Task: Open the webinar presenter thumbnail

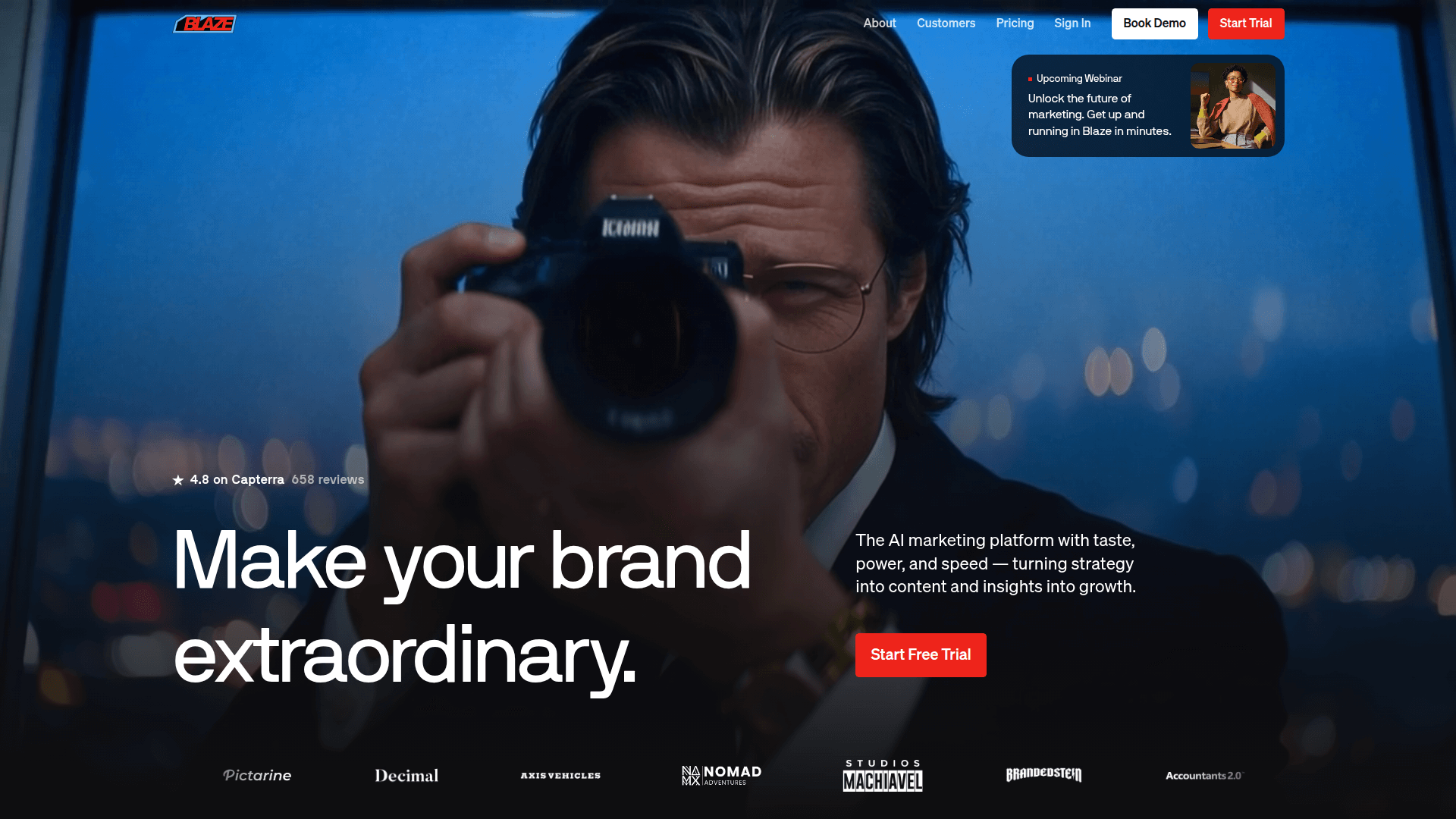Action: [1233, 106]
